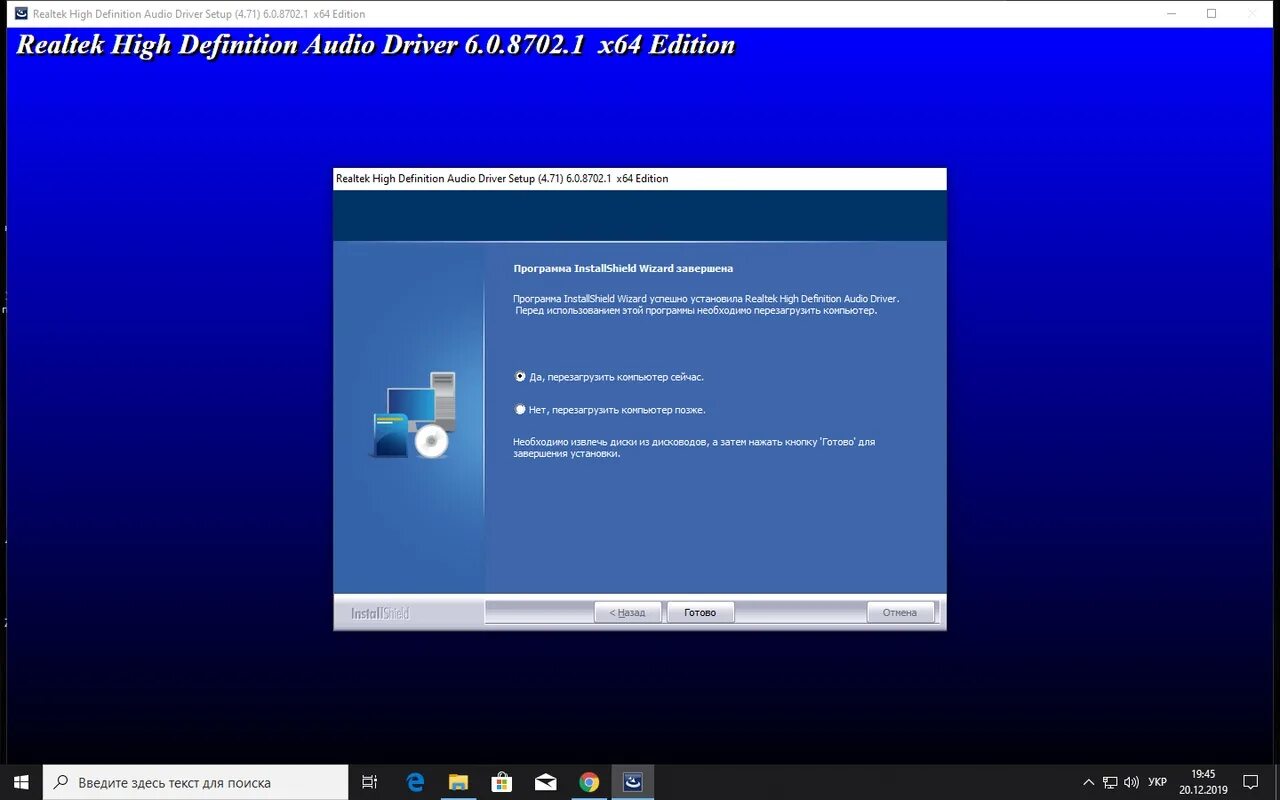1280x800 pixels.
Task: Switch the УКР input language indicator
Action: [1157, 782]
